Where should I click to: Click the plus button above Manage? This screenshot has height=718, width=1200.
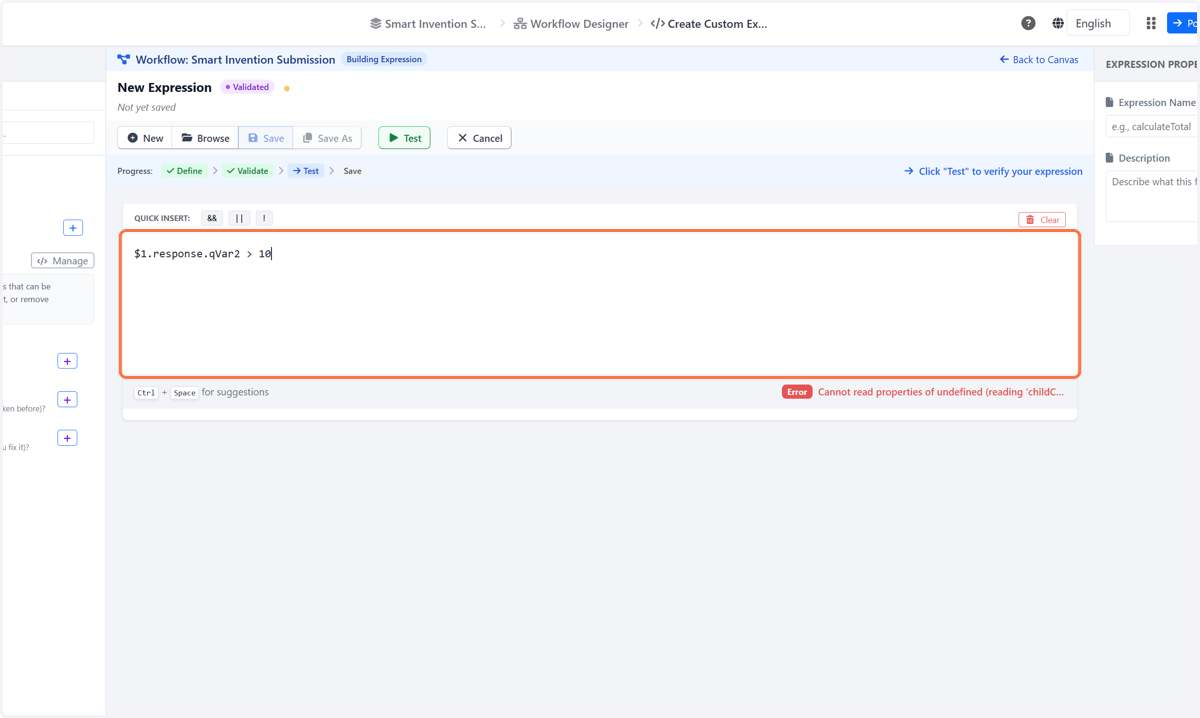coord(73,228)
